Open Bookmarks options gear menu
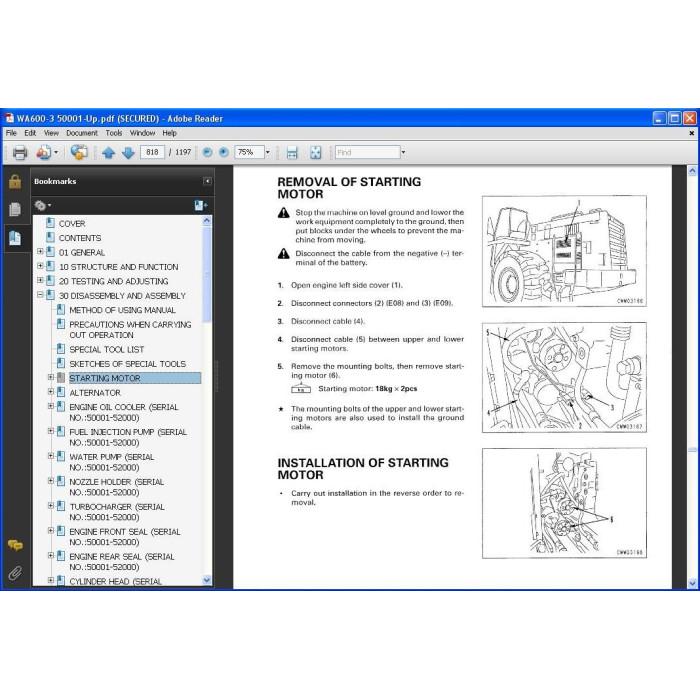Screen dimensions: 700x700 click(43, 205)
